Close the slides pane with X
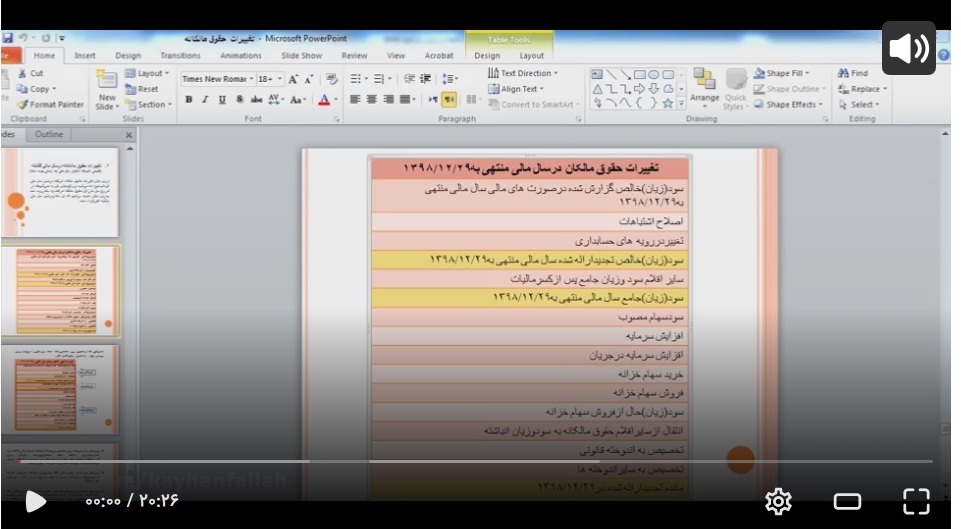The image size is (961, 529). 129,135
